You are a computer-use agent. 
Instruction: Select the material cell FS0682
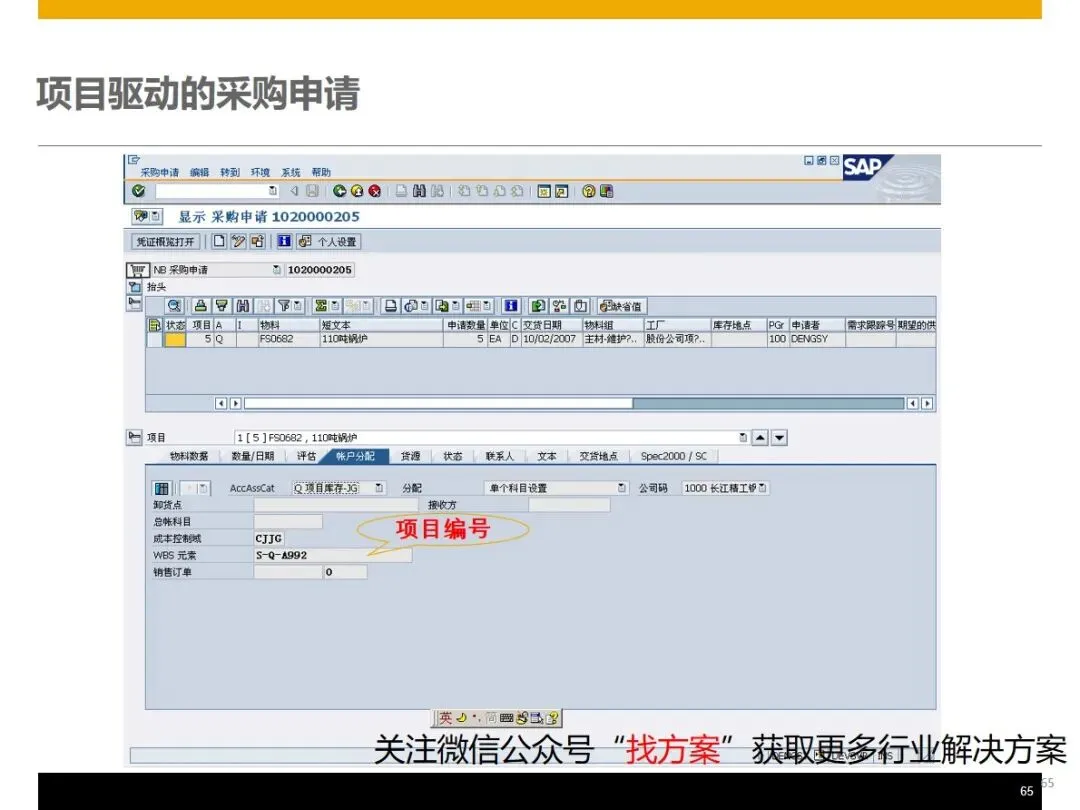pyautogui.click(x=289, y=339)
